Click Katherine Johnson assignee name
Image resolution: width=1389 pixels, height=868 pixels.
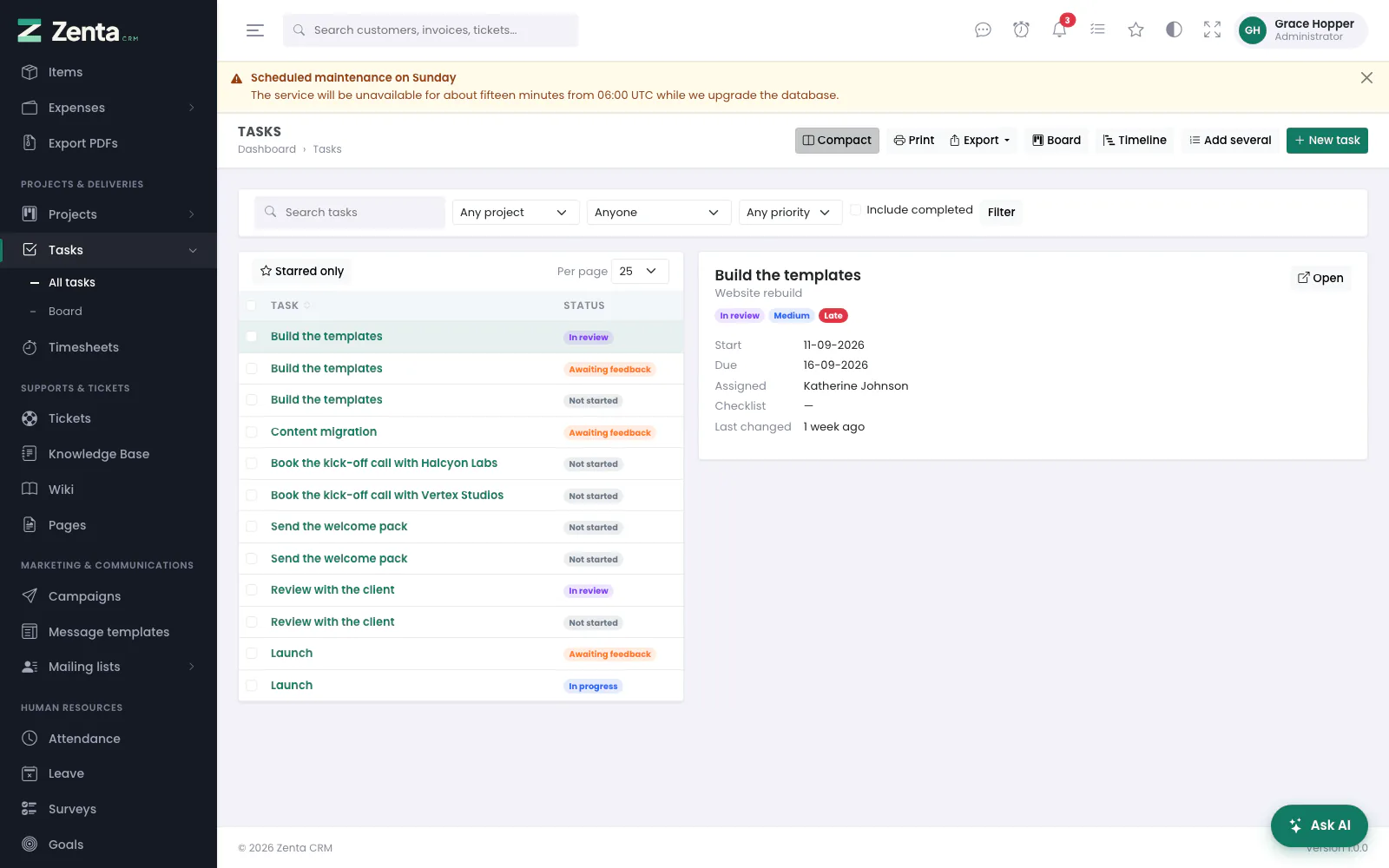click(x=856, y=386)
